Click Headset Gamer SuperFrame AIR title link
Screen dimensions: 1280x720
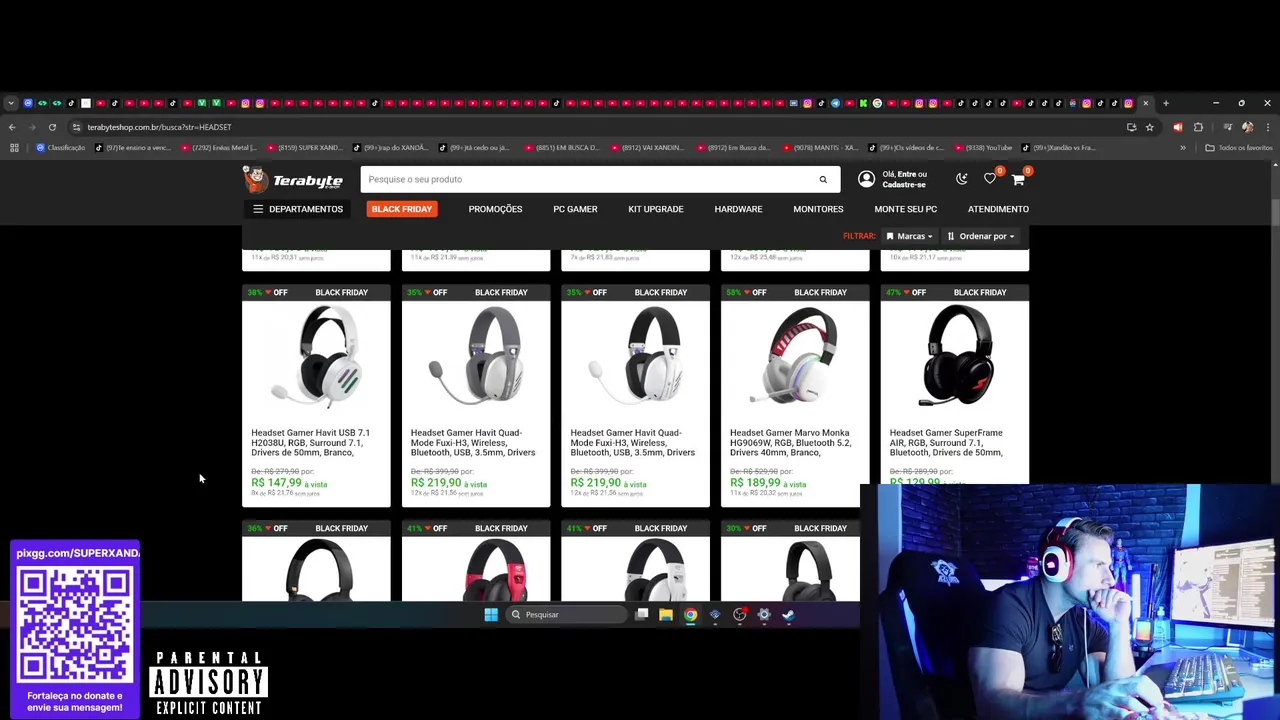[946, 443]
